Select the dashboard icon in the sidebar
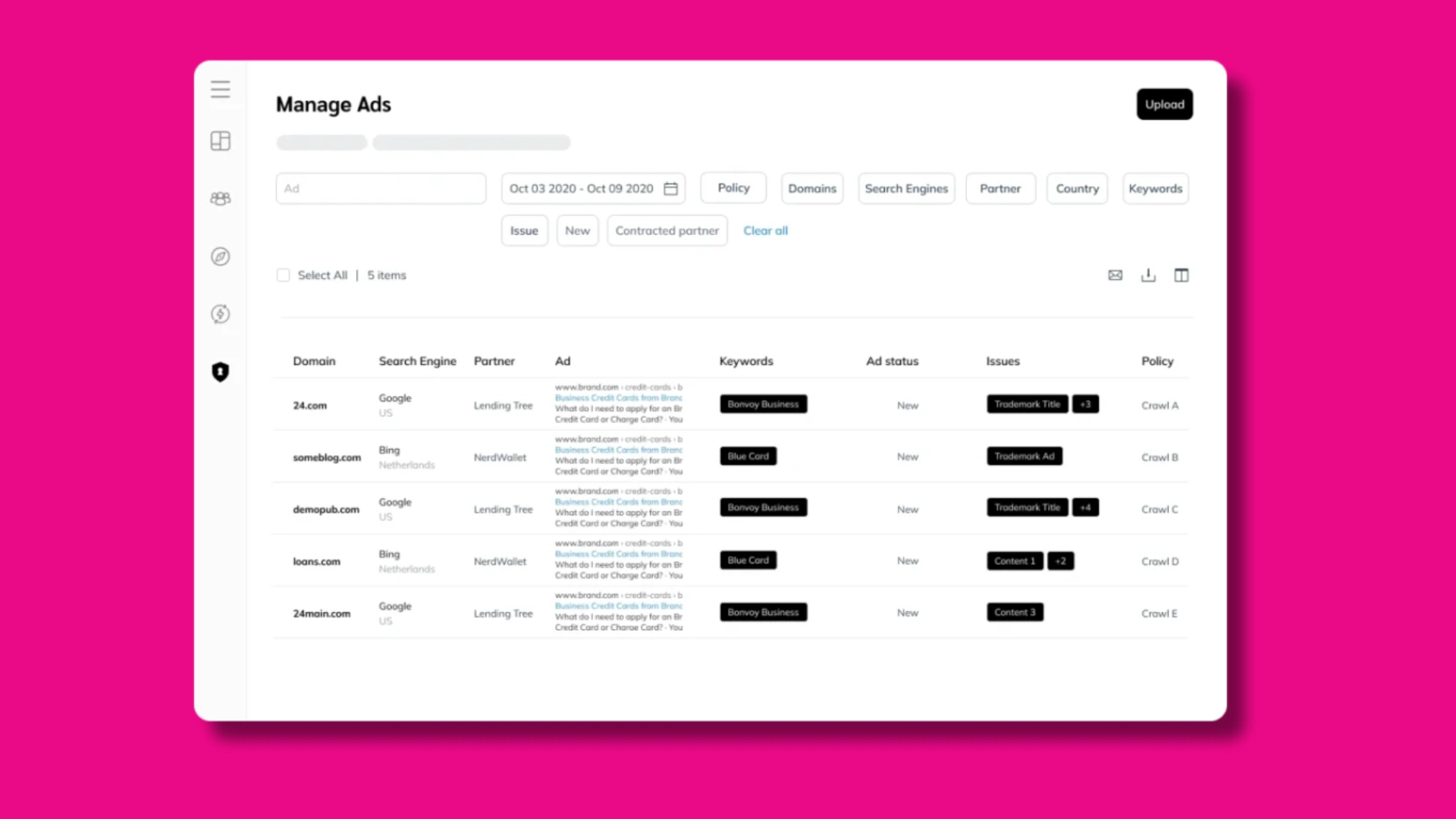Image resolution: width=1456 pixels, height=819 pixels. pos(220,140)
